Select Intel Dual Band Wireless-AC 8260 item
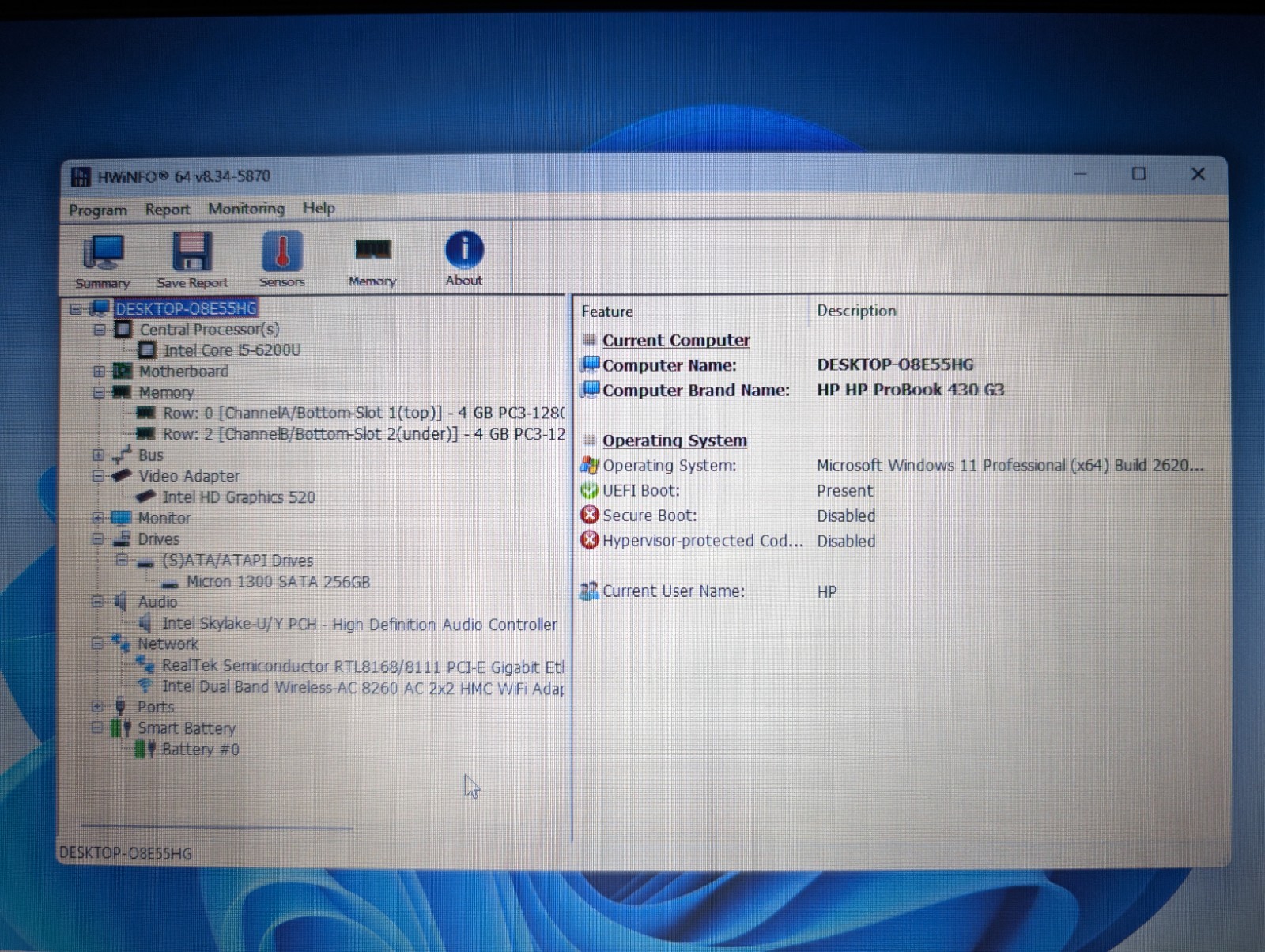This screenshot has width=1265, height=952. click(x=363, y=687)
